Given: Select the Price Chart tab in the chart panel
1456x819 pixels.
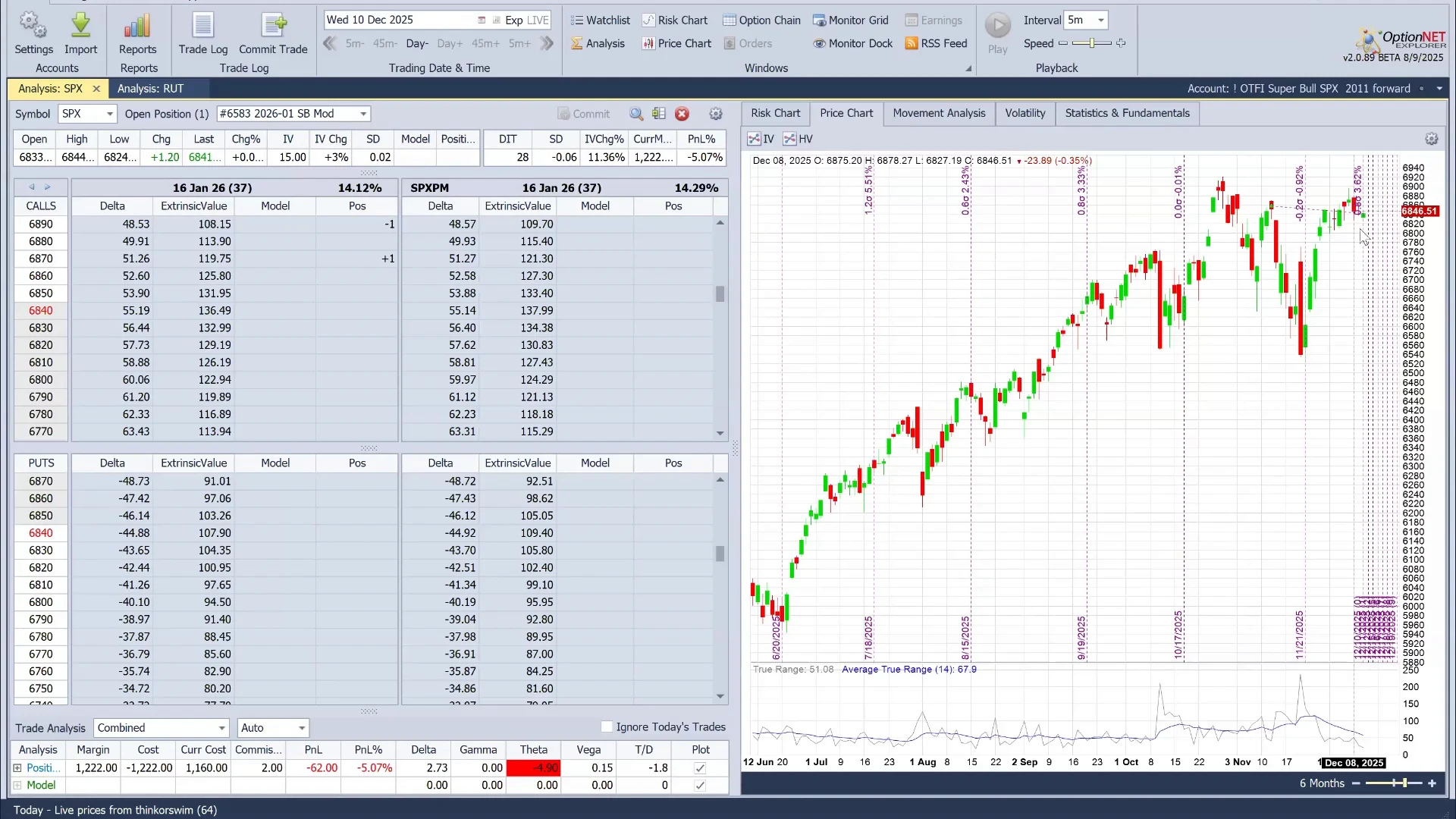Looking at the screenshot, I should tap(846, 113).
